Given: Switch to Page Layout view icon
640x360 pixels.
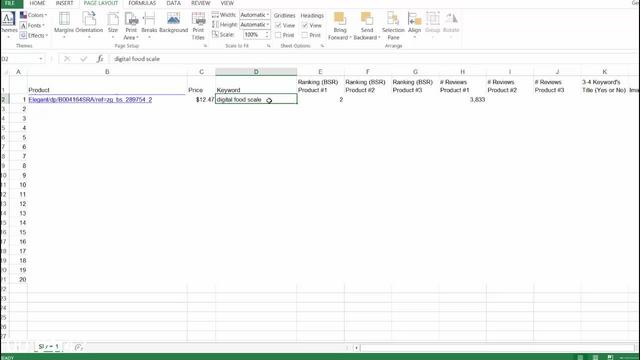Looking at the screenshot, I should coord(595,357).
